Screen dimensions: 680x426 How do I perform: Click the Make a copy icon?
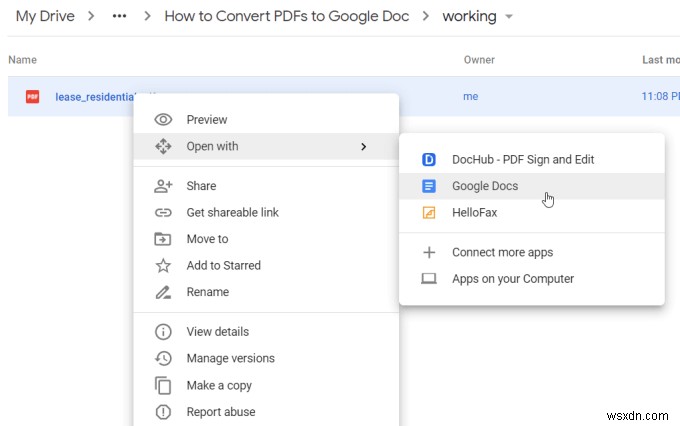pos(163,385)
